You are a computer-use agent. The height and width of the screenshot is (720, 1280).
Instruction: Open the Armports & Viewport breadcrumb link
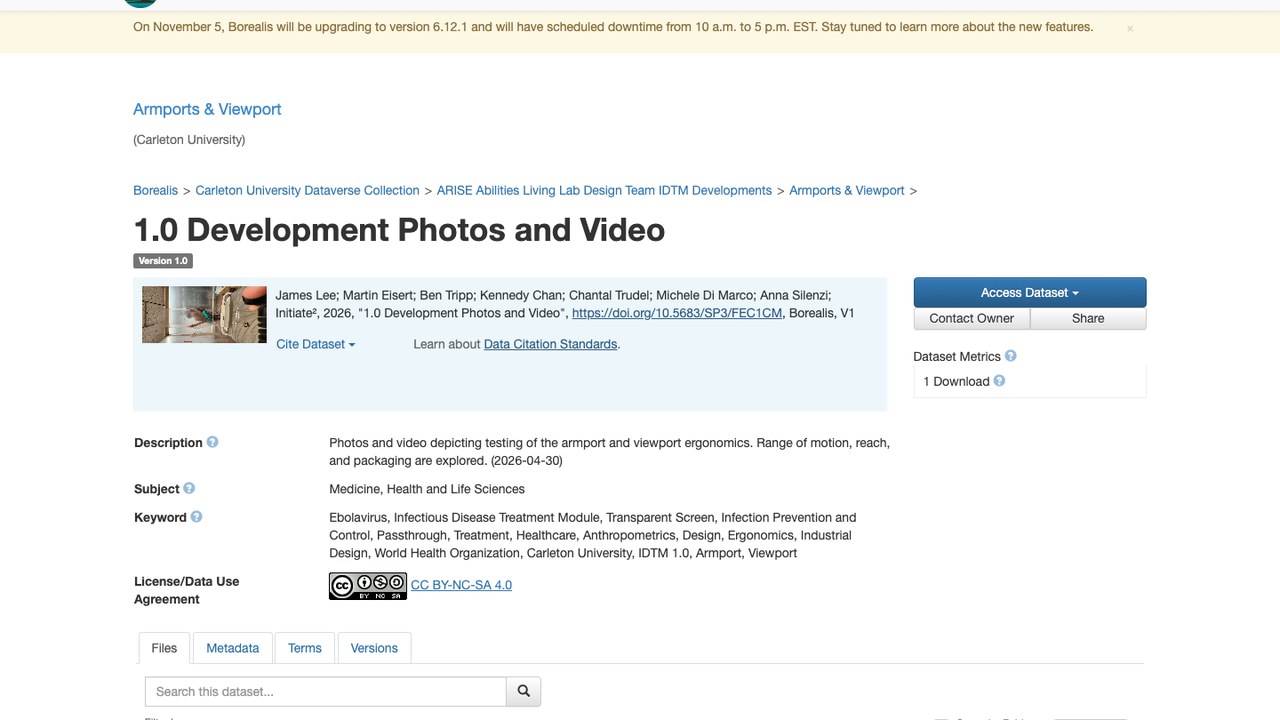[x=847, y=190]
